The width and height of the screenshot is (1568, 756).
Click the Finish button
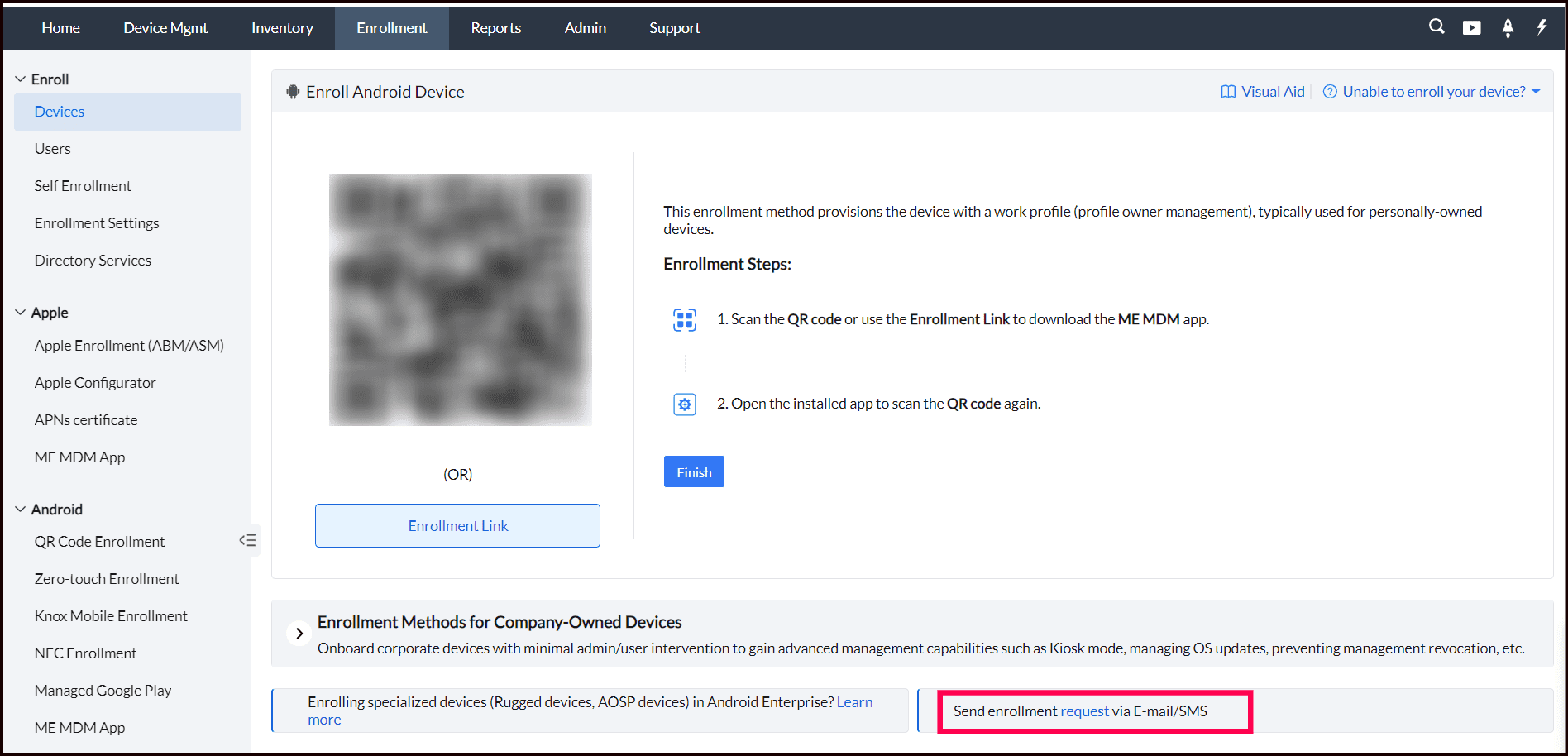click(x=694, y=472)
